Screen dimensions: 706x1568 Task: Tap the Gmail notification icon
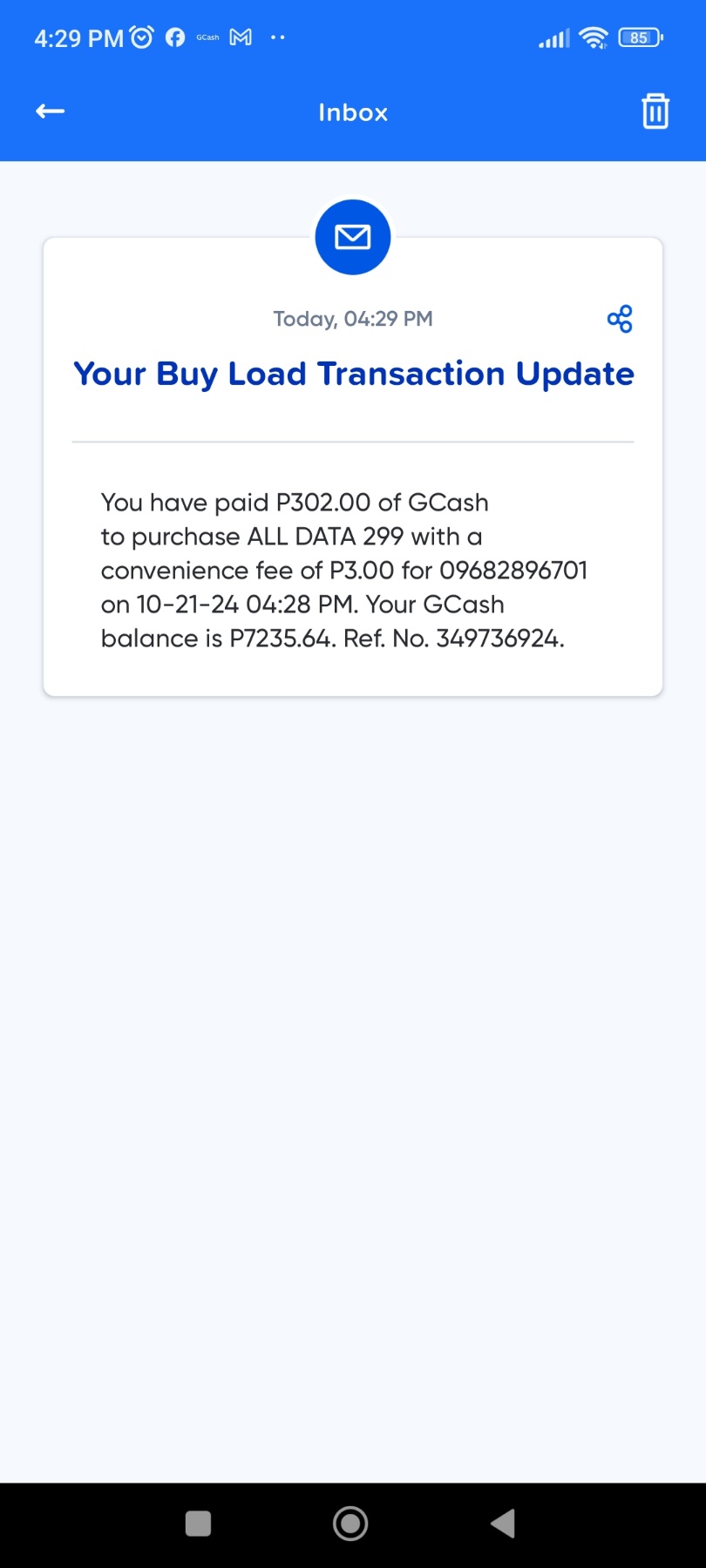pos(241,37)
